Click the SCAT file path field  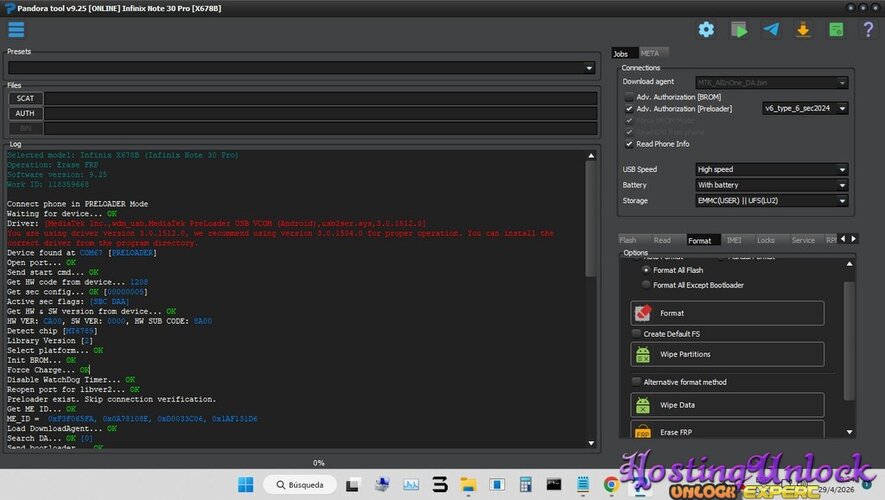[x=321, y=98]
